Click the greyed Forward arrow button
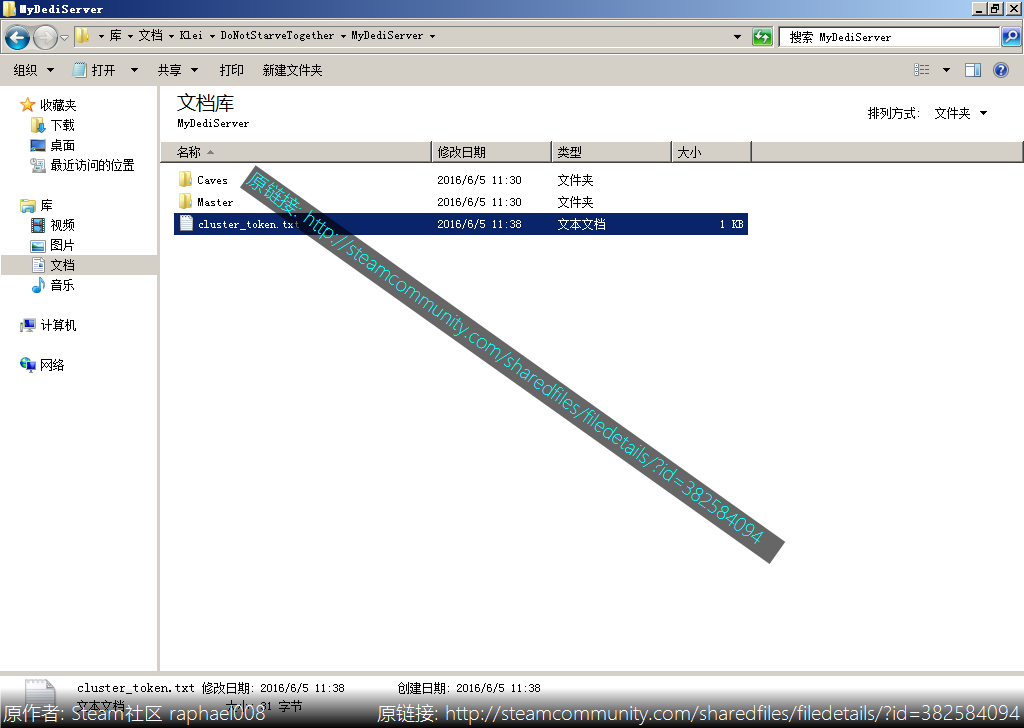Viewport: 1024px width, 728px height. [x=45, y=37]
